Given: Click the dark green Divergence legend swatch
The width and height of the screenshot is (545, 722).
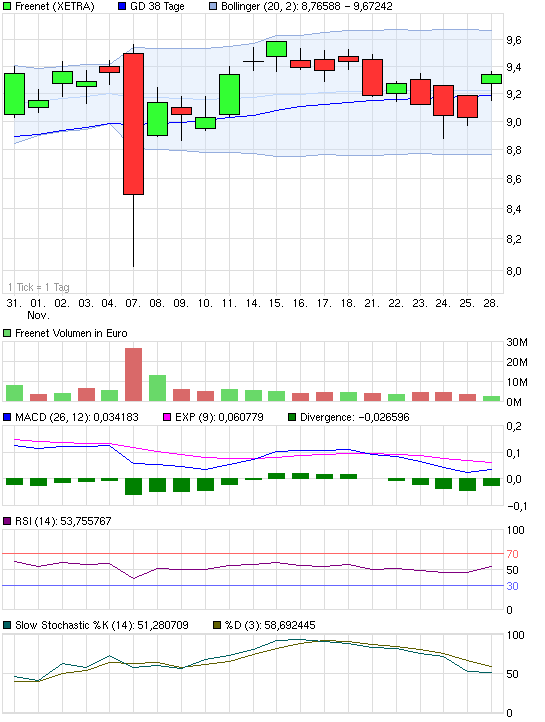Looking at the screenshot, I should click(x=292, y=417).
